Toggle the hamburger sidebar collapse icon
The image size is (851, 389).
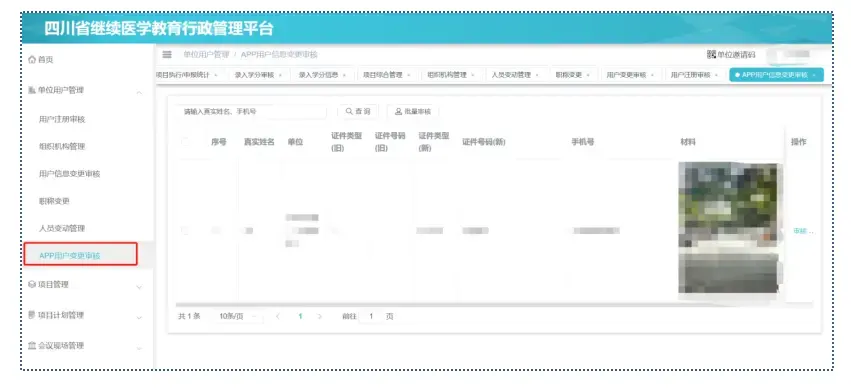[167, 54]
